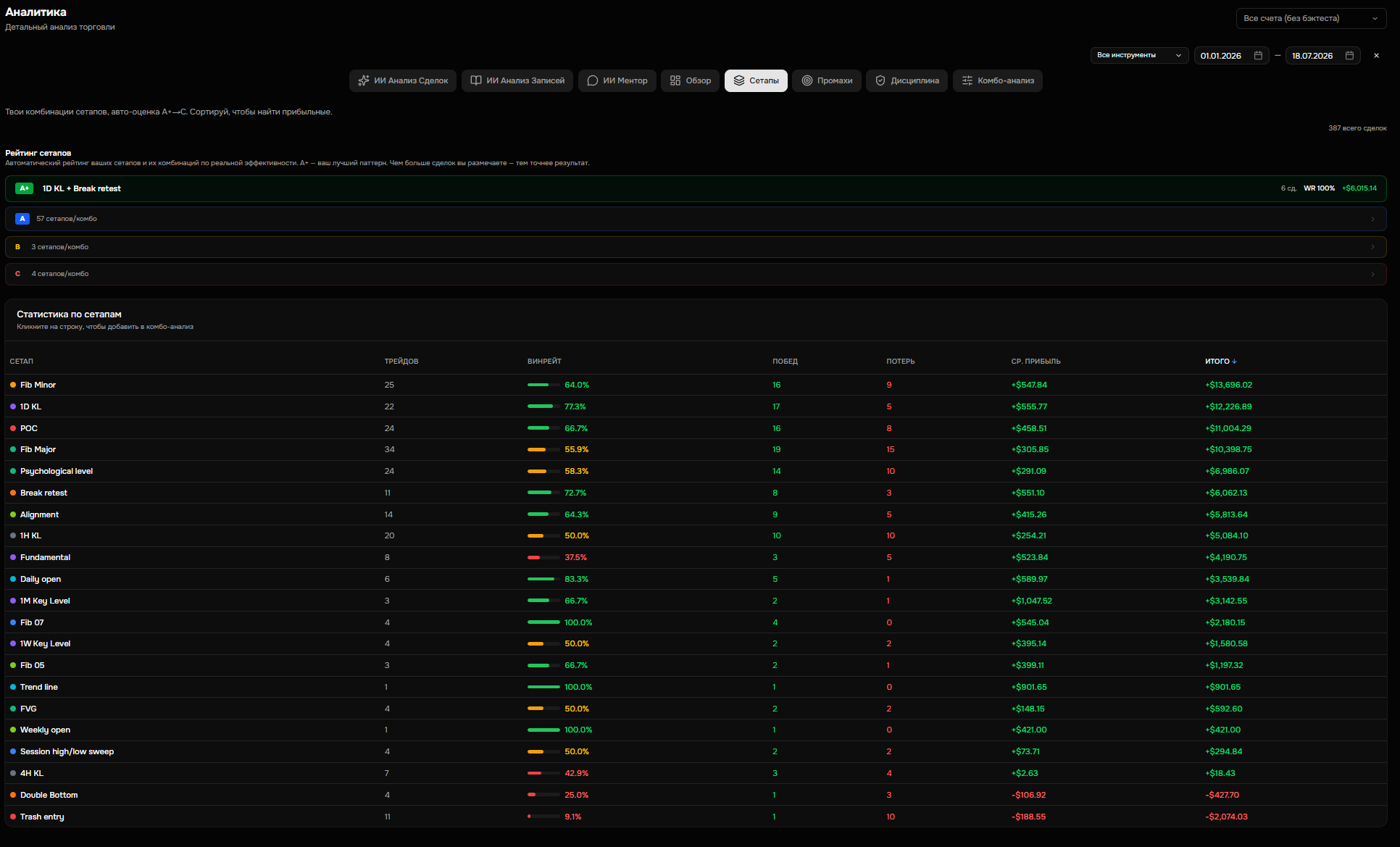Open the Комбо-анализ tab
Viewport: 1400px width, 847px height.
pyautogui.click(x=997, y=80)
